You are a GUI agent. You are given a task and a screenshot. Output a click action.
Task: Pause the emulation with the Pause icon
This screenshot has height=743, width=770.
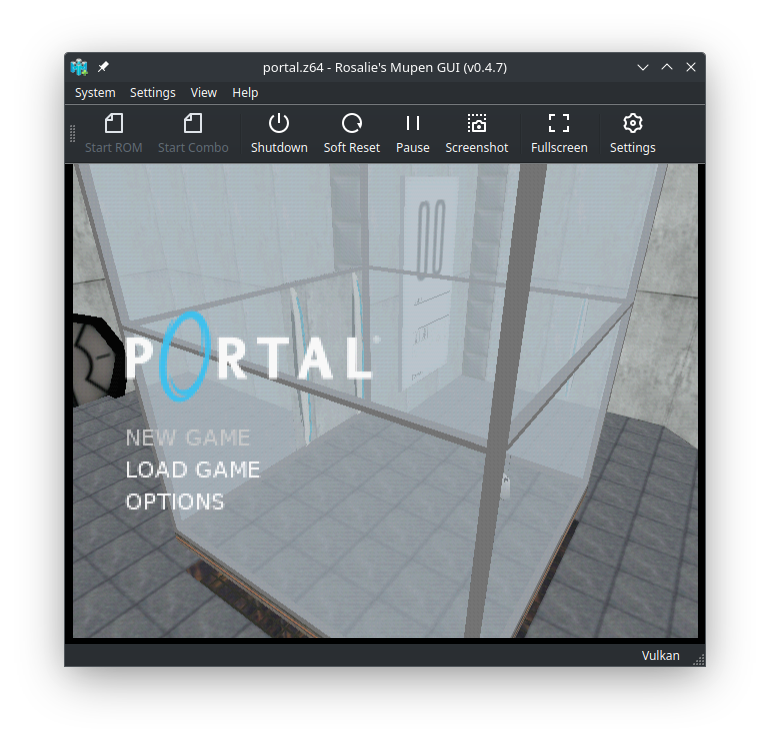click(x=412, y=123)
